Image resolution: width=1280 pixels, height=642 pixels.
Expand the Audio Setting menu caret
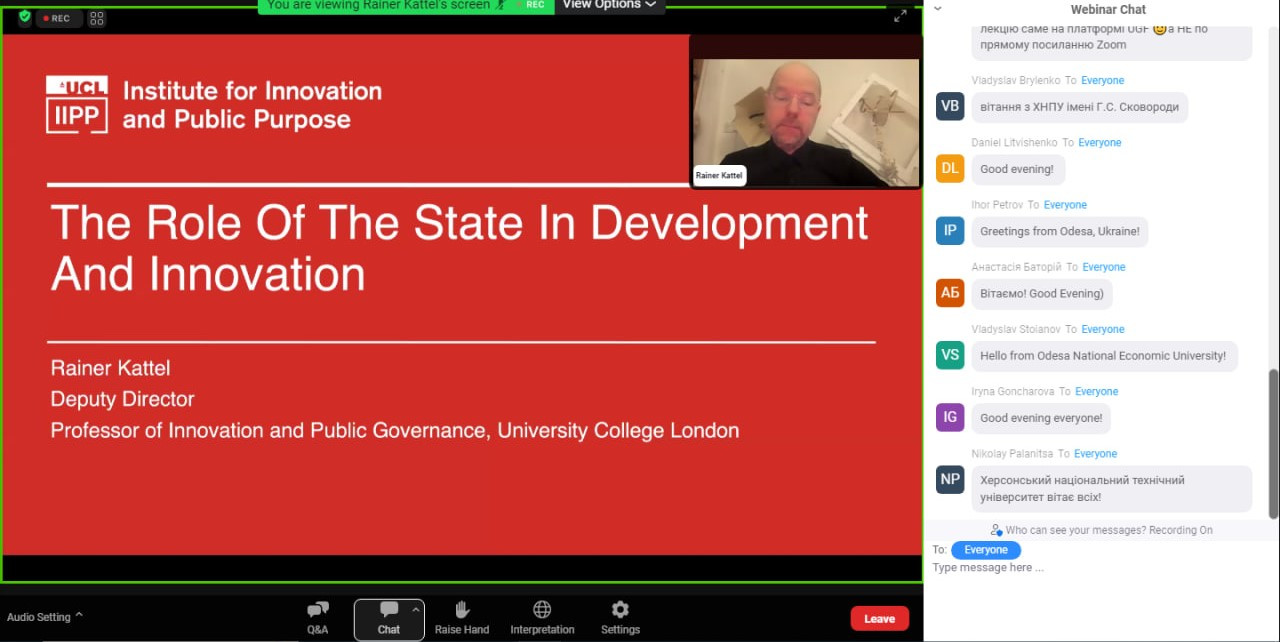tap(79, 616)
